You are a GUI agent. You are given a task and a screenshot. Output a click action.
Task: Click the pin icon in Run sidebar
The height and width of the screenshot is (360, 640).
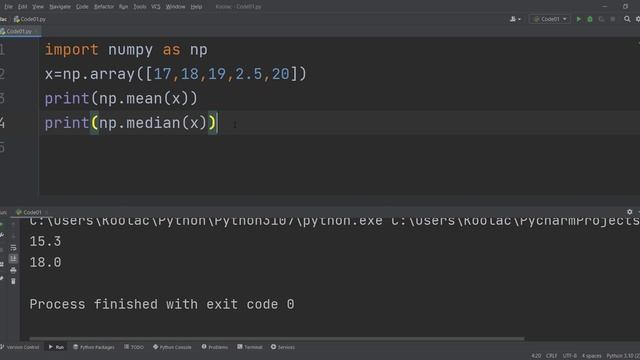pos(2,278)
